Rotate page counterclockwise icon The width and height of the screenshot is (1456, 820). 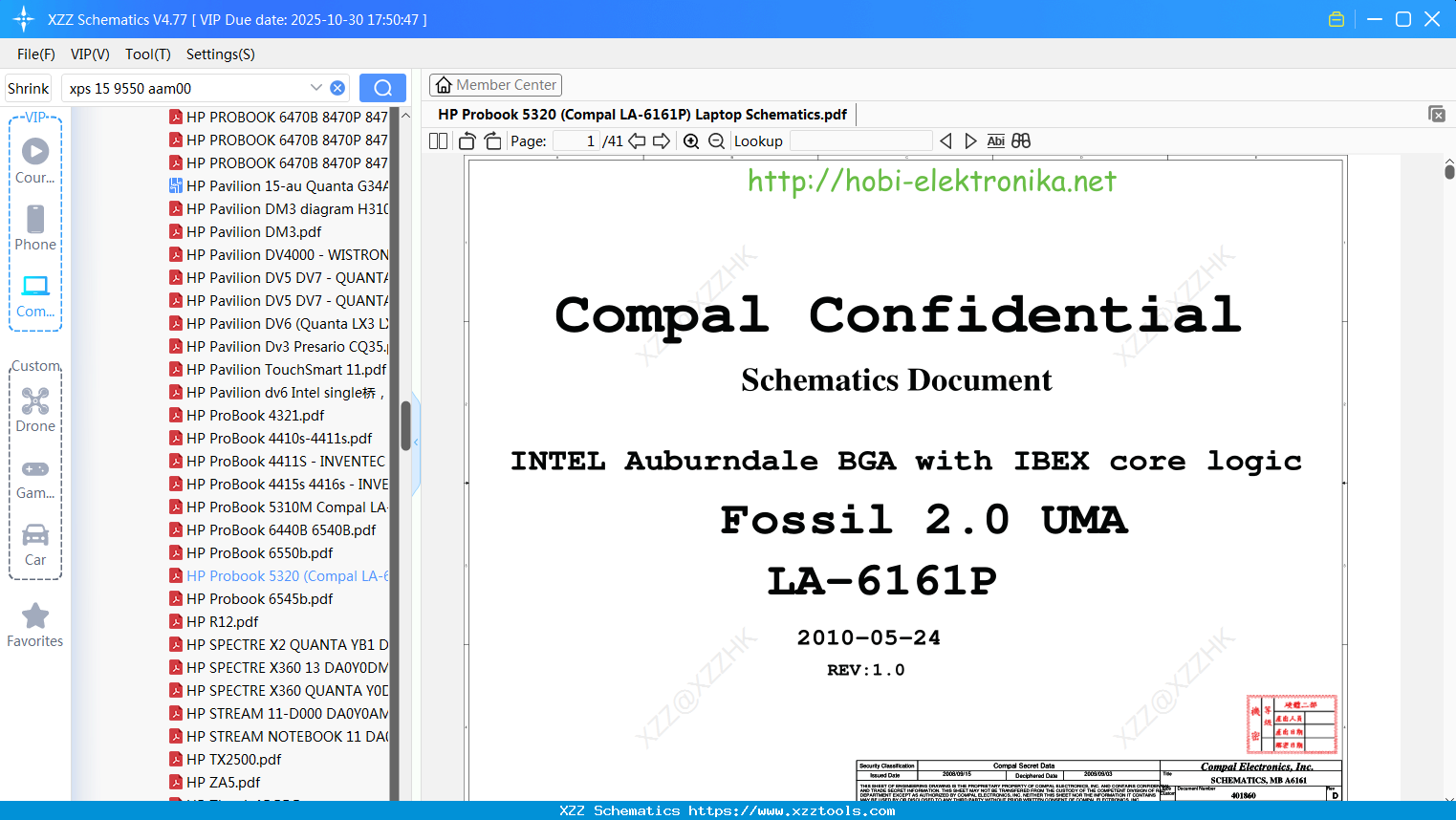tap(467, 140)
